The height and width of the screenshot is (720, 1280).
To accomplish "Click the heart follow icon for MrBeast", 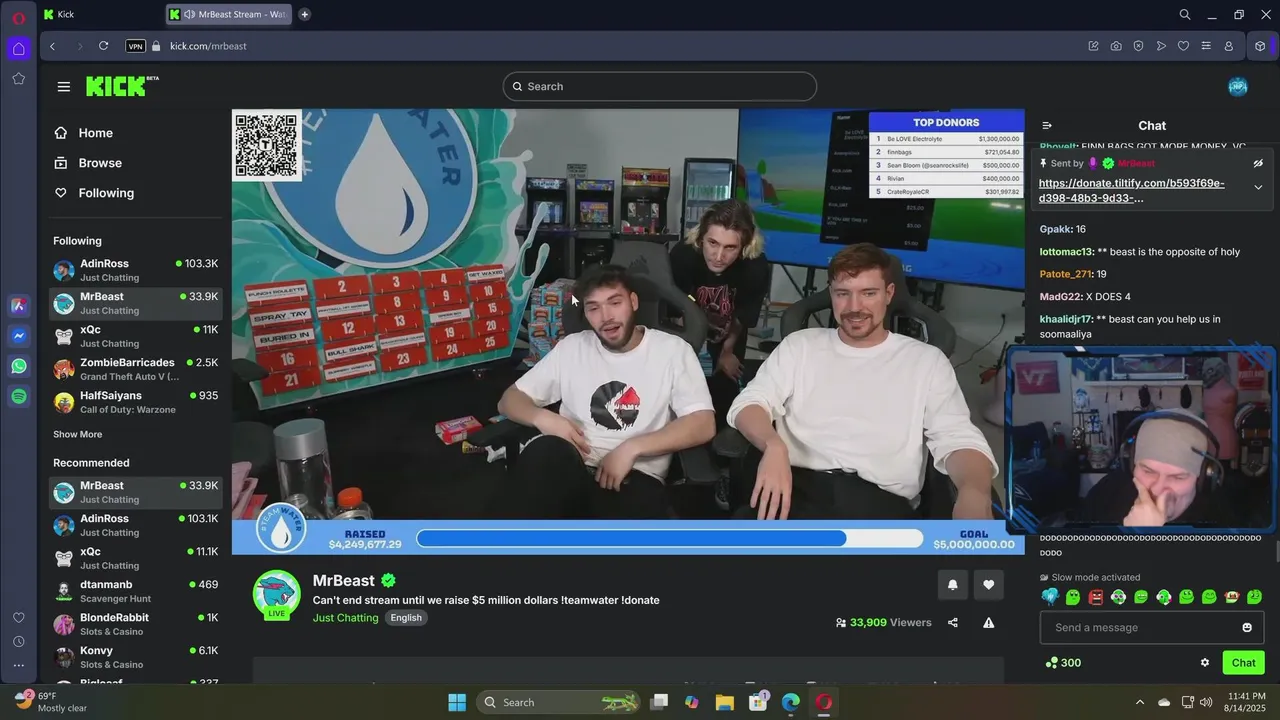I will (989, 585).
